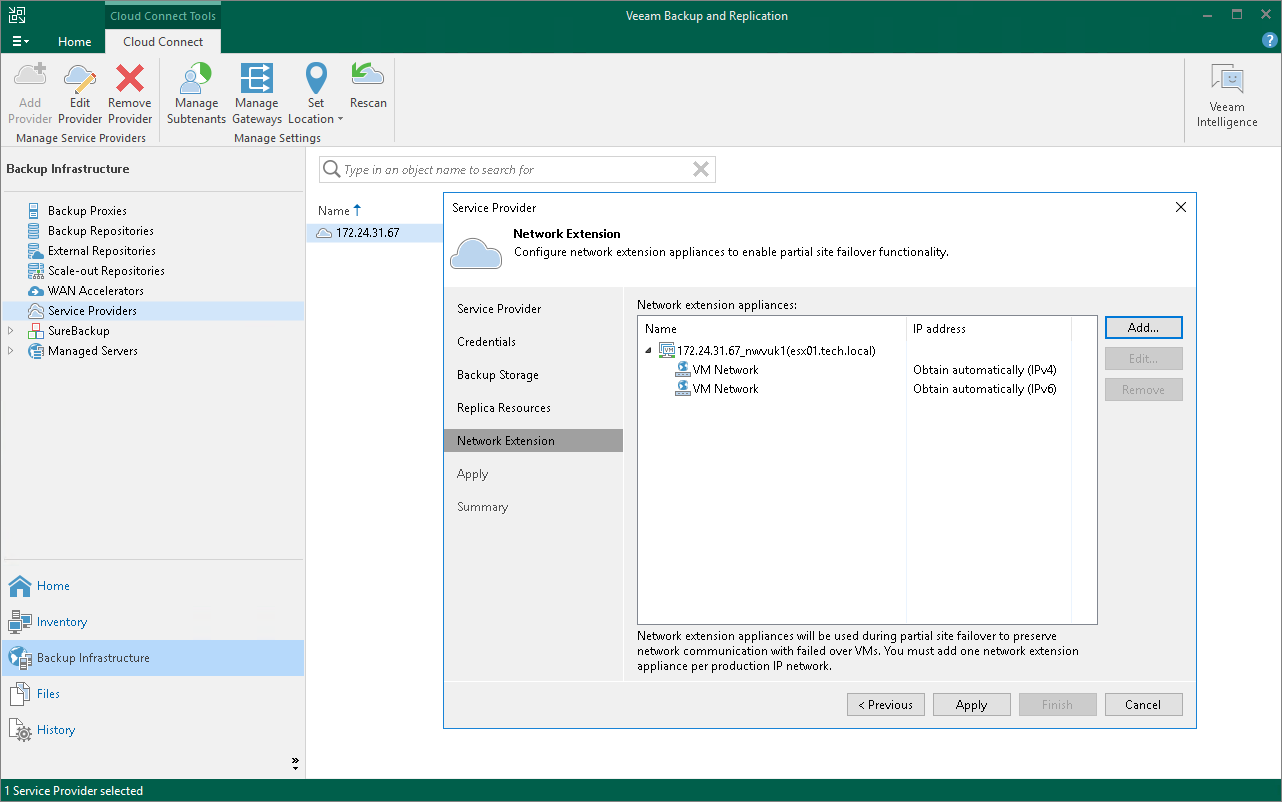
Task: Click the Backup Proxies tree icon
Action: click(36, 211)
